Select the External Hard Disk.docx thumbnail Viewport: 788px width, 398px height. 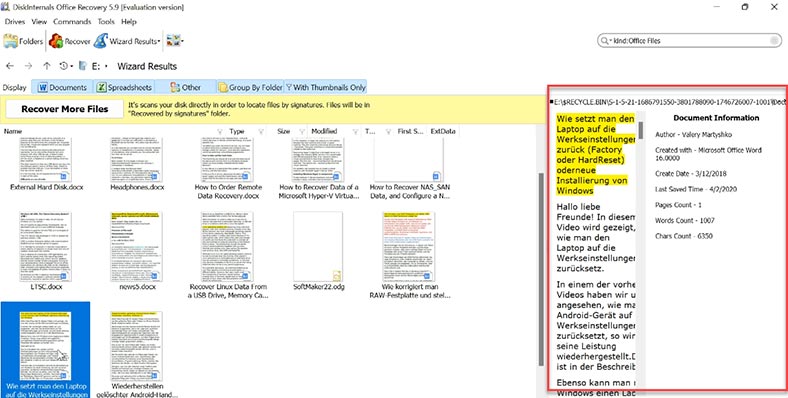click(46, 160)
